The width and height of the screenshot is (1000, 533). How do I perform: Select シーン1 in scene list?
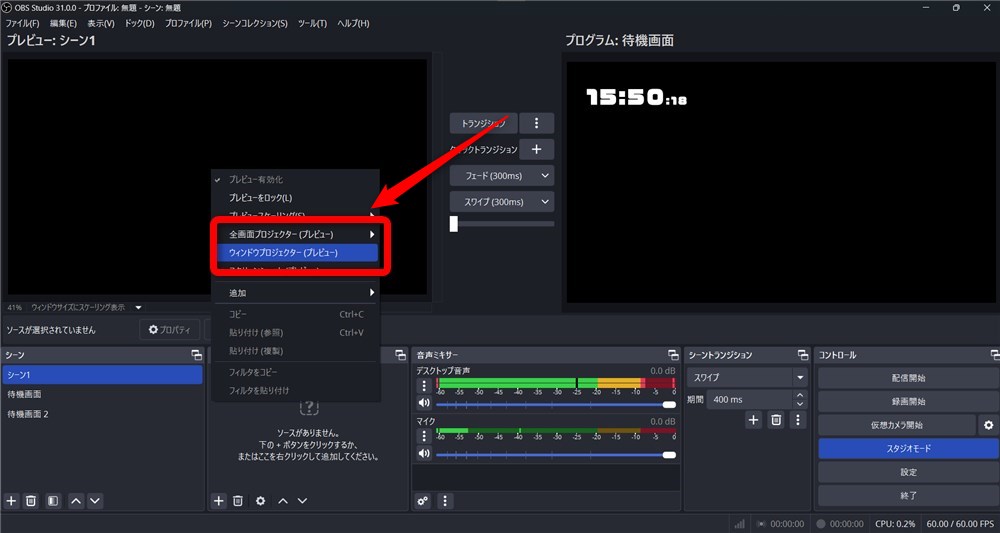point(102,375)
